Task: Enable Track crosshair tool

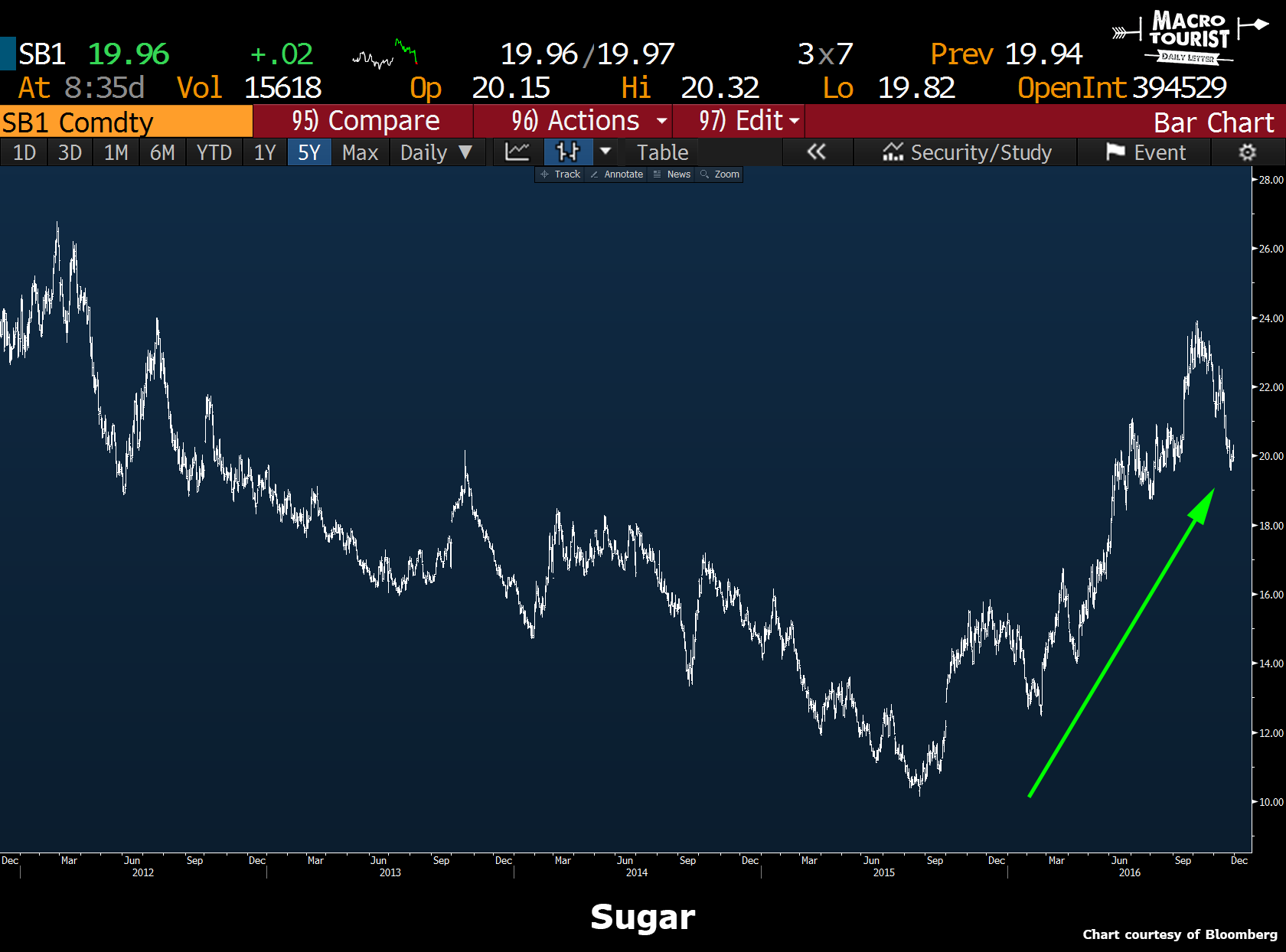Action: coord(560,174)
